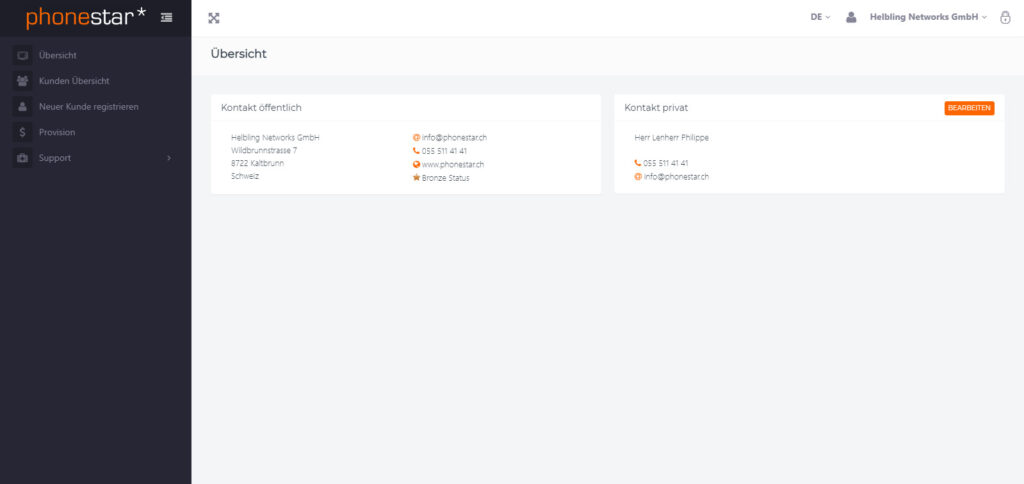Open the www.phonestar.ch website link

453,164
